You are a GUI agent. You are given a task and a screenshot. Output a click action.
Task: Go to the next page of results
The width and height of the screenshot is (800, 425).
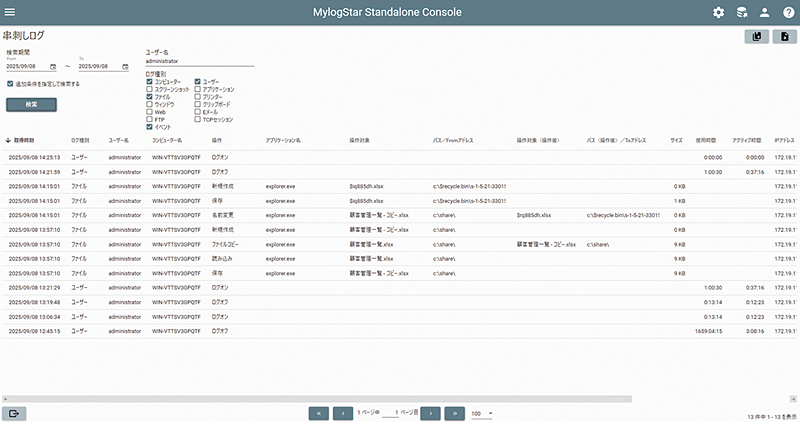pyautogui.click(x=430, y=412)
